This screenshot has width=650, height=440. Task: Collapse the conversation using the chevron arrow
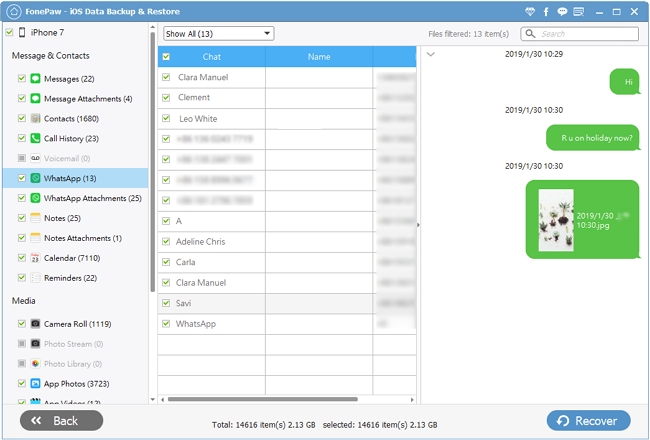coord(430,54)
